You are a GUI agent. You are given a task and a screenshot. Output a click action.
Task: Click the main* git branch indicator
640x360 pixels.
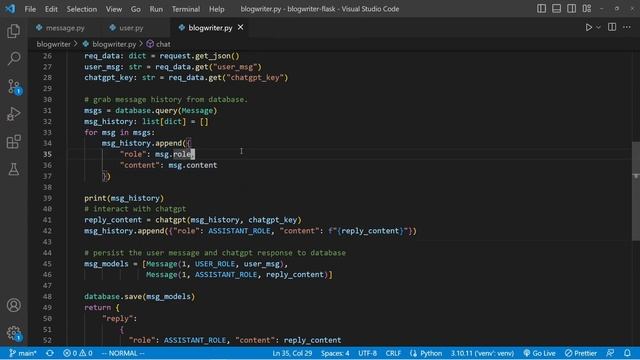pyautogui.click(x=23, y=353)
